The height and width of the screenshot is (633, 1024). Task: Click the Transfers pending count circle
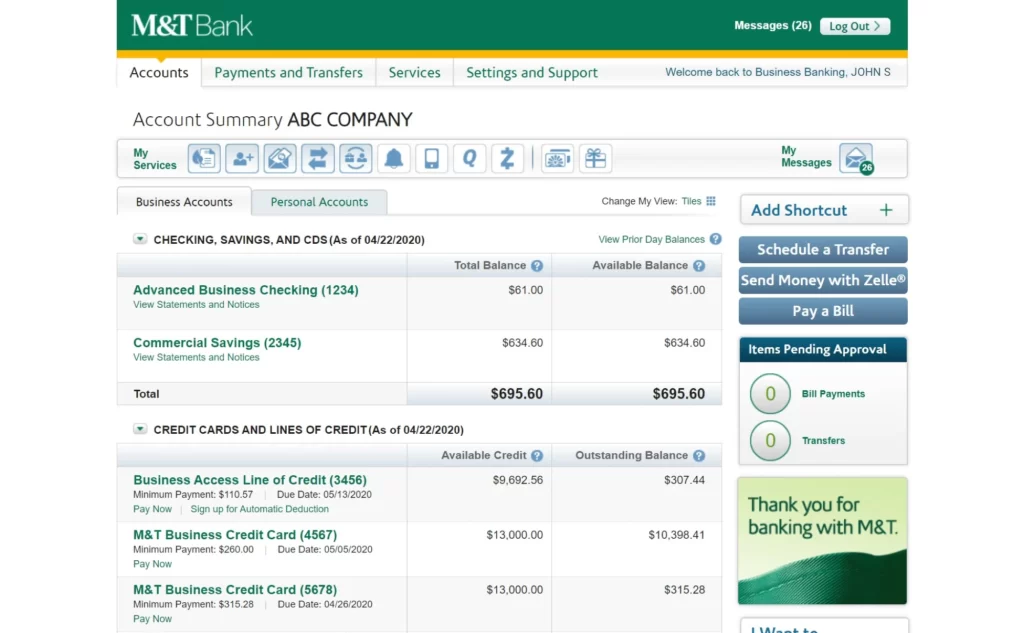770,440
